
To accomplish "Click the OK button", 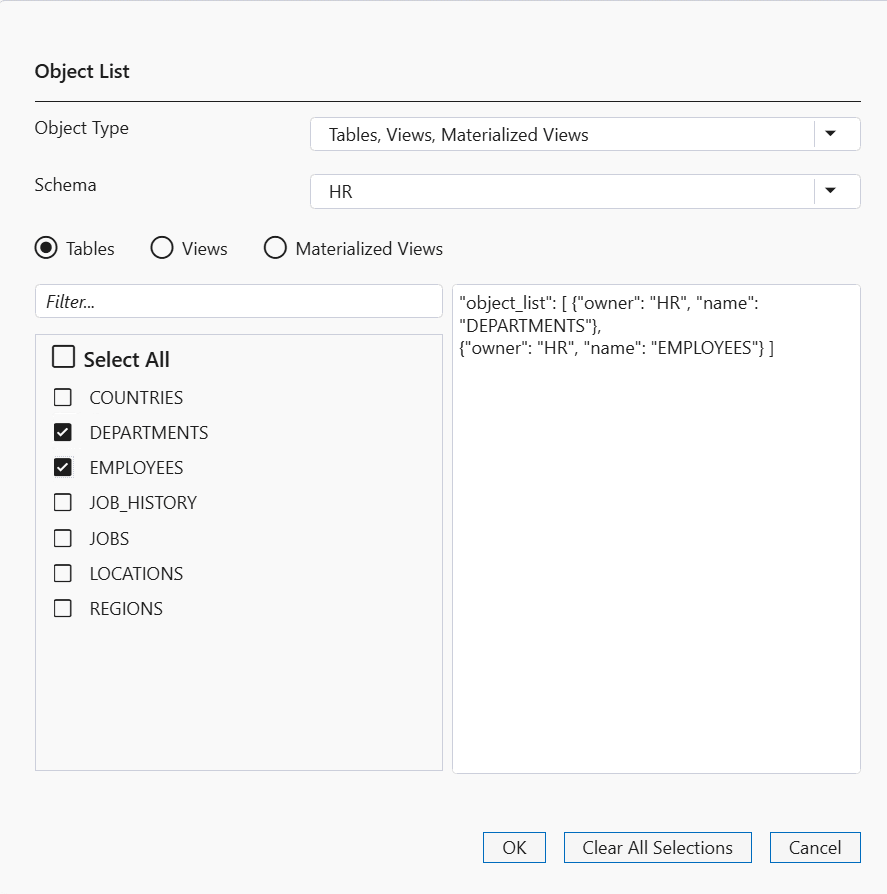I will pos(514,847).
